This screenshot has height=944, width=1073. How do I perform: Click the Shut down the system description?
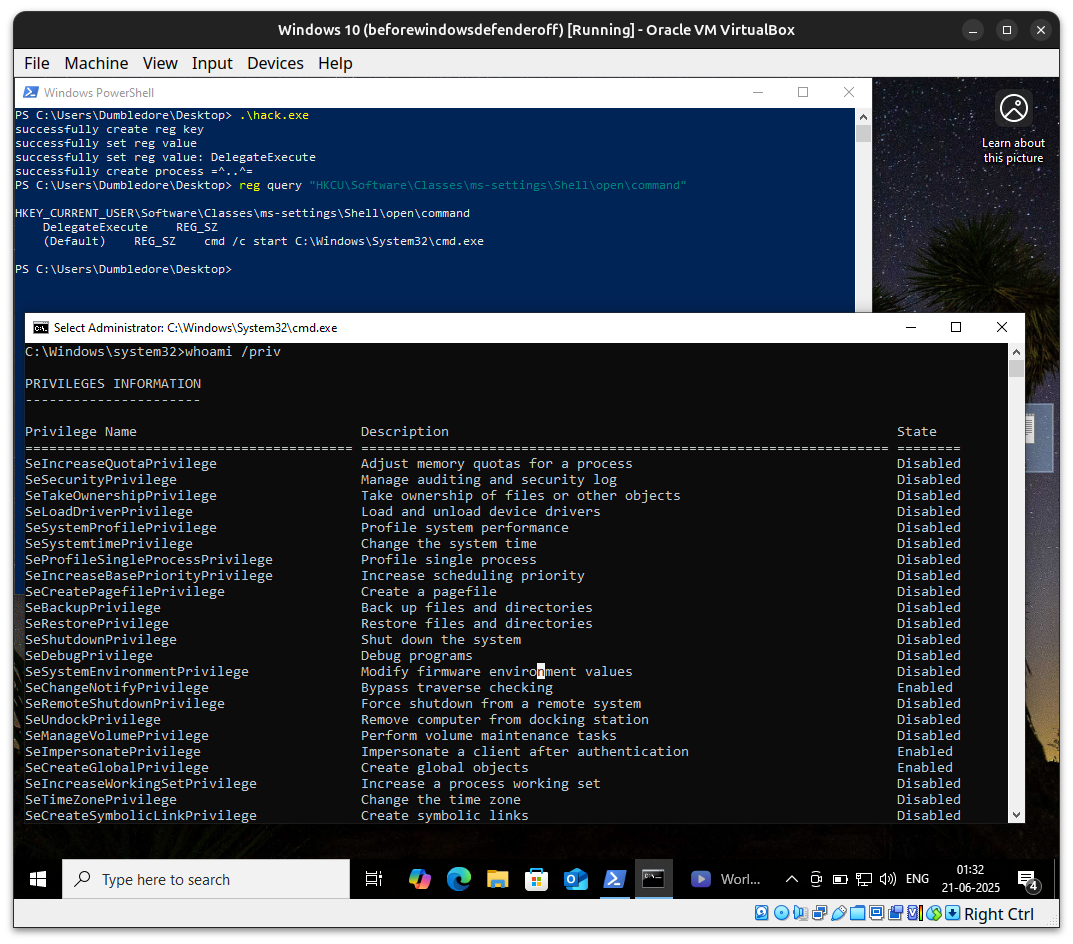tap(441, 640)
